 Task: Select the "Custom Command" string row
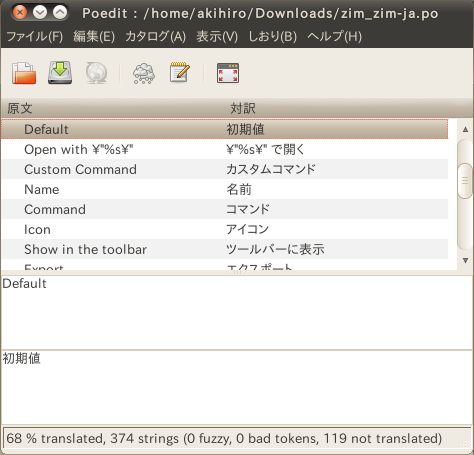coord(225,169)
